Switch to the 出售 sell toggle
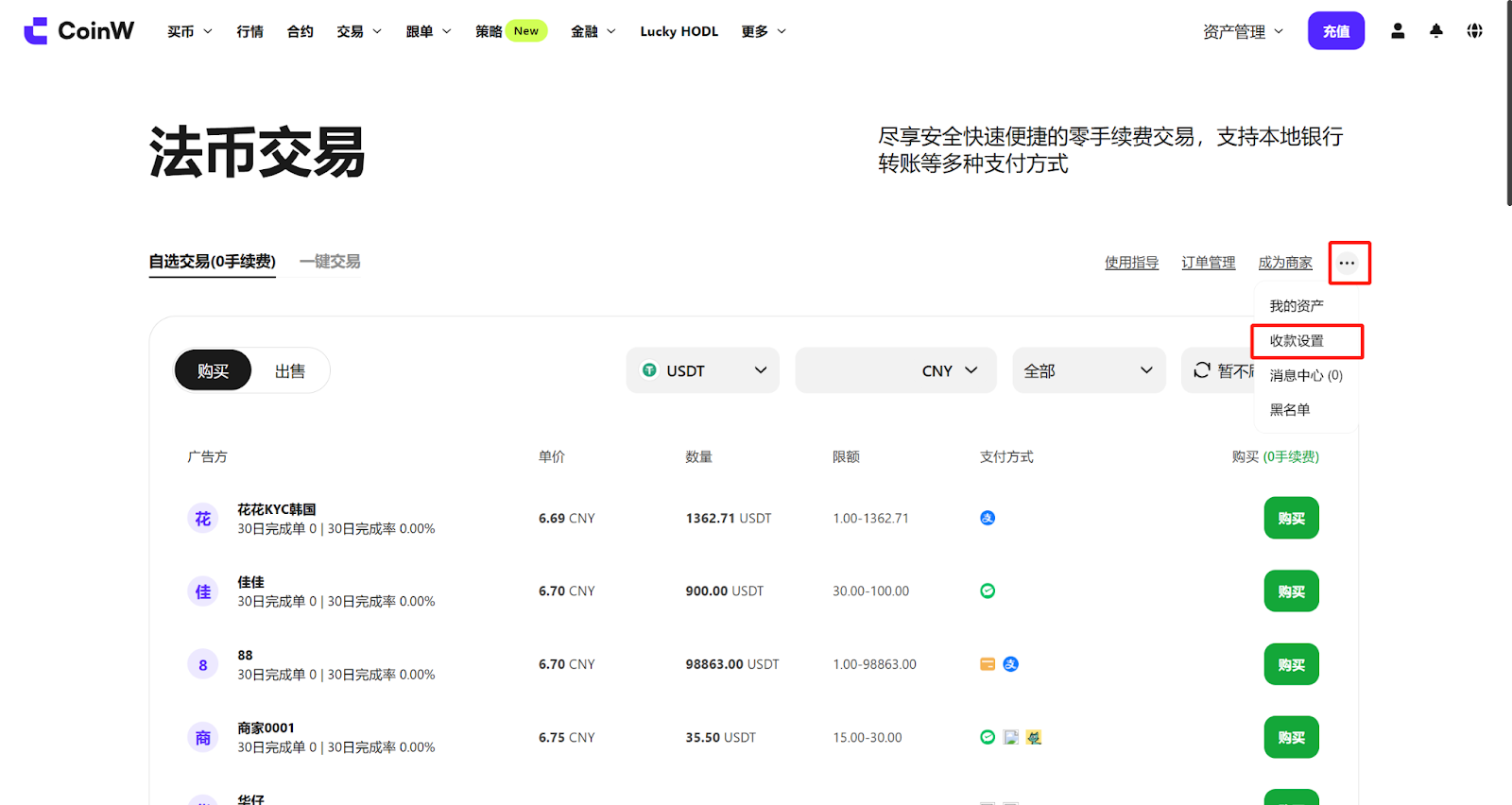 [290, 371]
